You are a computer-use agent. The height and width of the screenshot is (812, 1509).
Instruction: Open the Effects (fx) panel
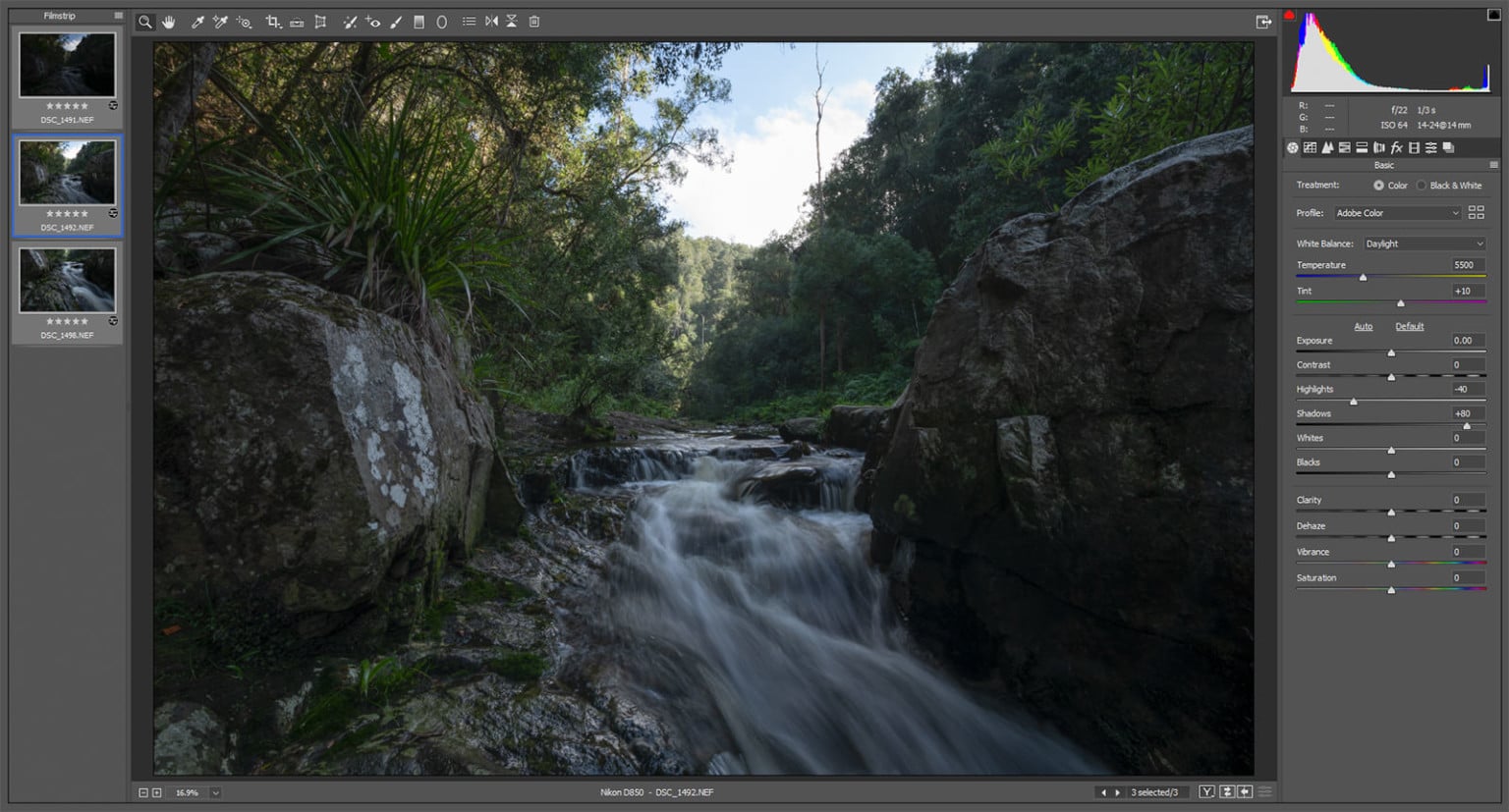point(1397,147)
